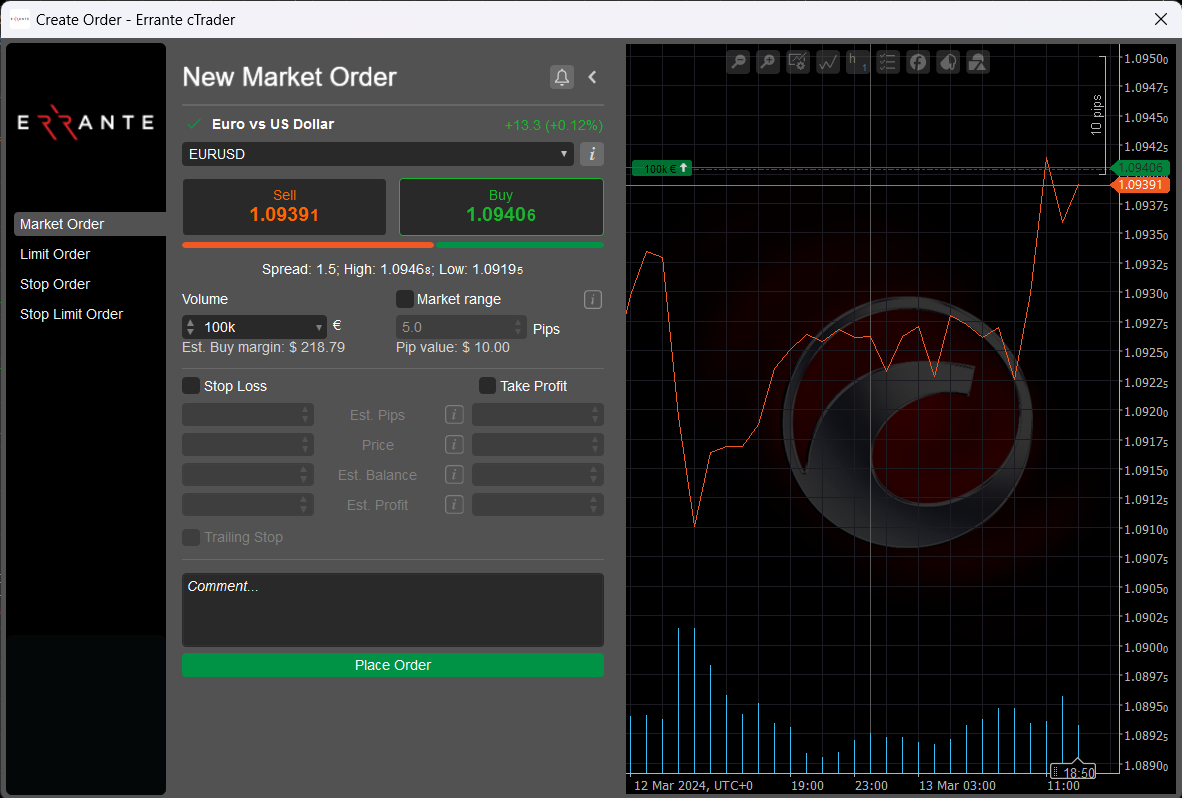Open the checklist viewing options icon
This screenshot has width=1182, height=798.
click(x=888, y=62)
